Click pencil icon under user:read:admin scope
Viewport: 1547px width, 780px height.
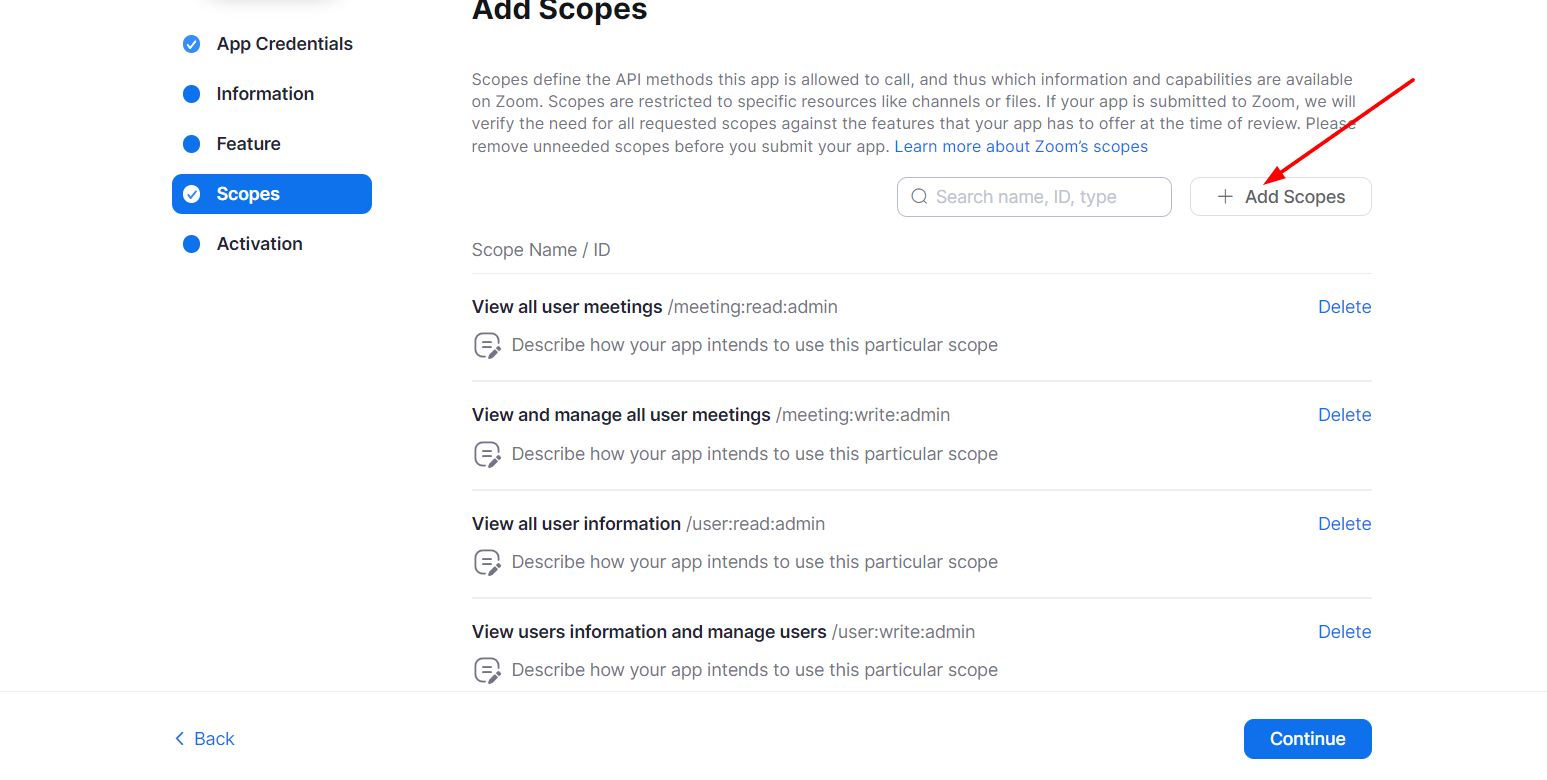[487, 562]
